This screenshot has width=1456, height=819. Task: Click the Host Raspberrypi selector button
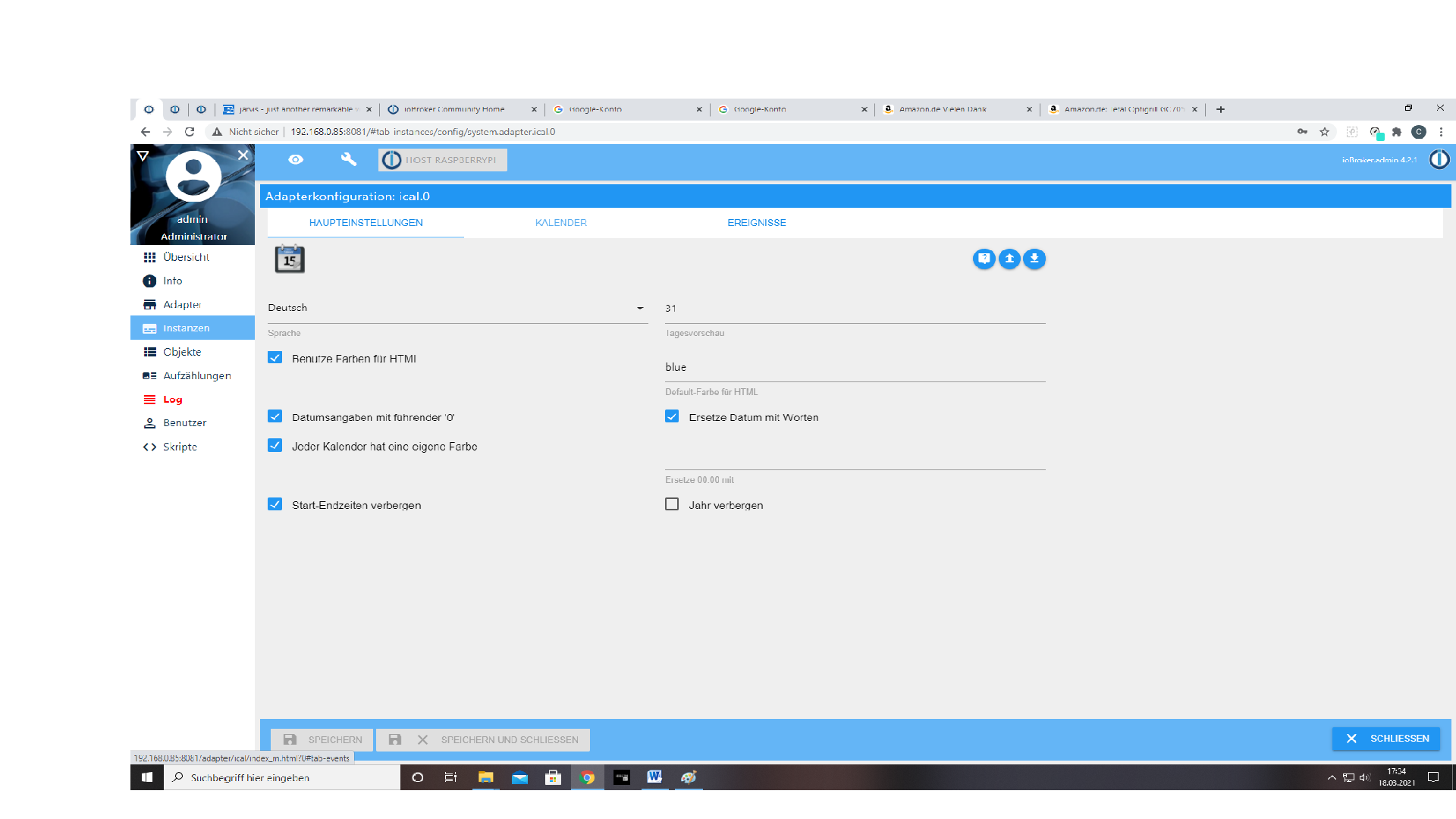(x=443, y=160)
